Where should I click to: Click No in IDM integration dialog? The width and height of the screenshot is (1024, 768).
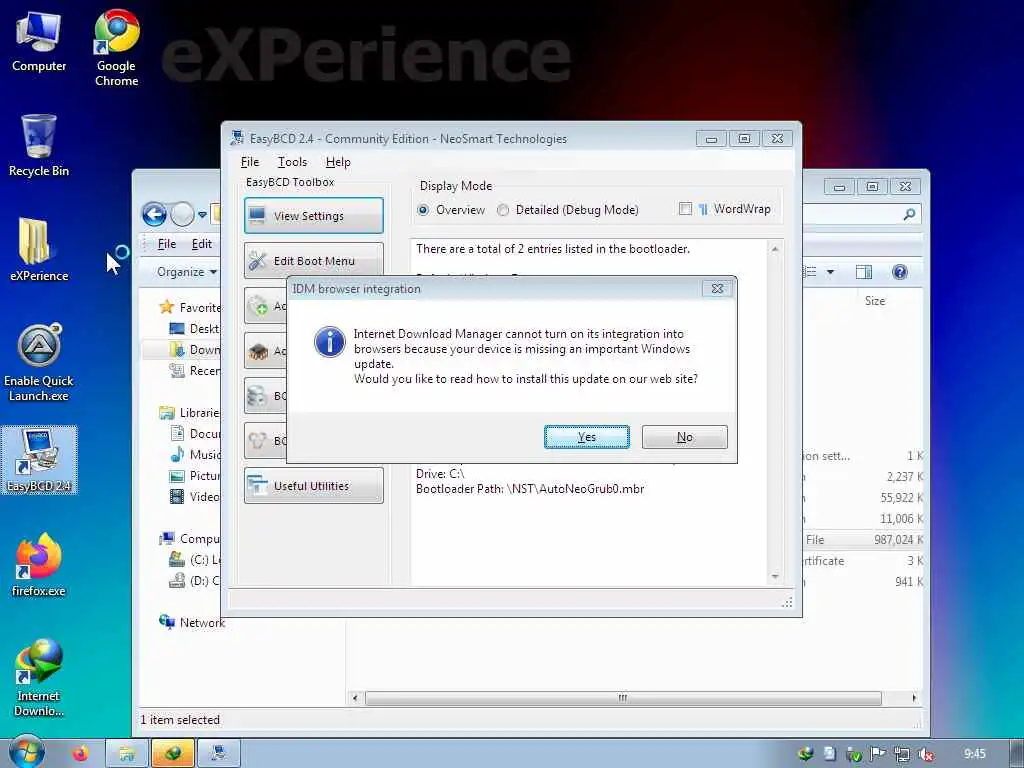point(684,437)
